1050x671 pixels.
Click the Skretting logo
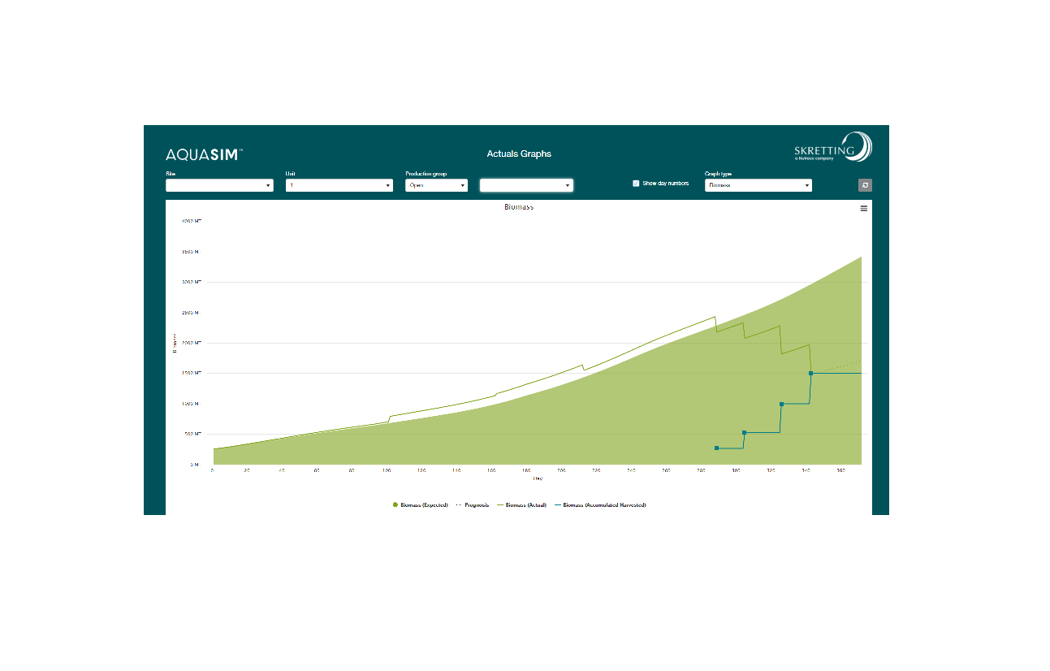pos(833,148)
